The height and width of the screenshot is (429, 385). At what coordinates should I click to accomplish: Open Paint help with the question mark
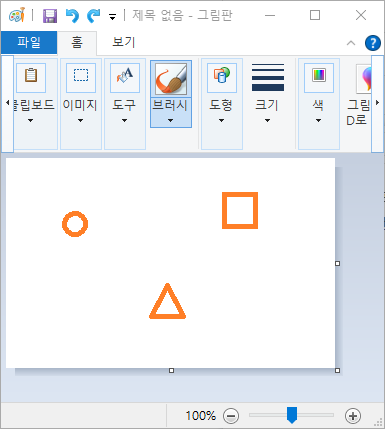point(373,43)
